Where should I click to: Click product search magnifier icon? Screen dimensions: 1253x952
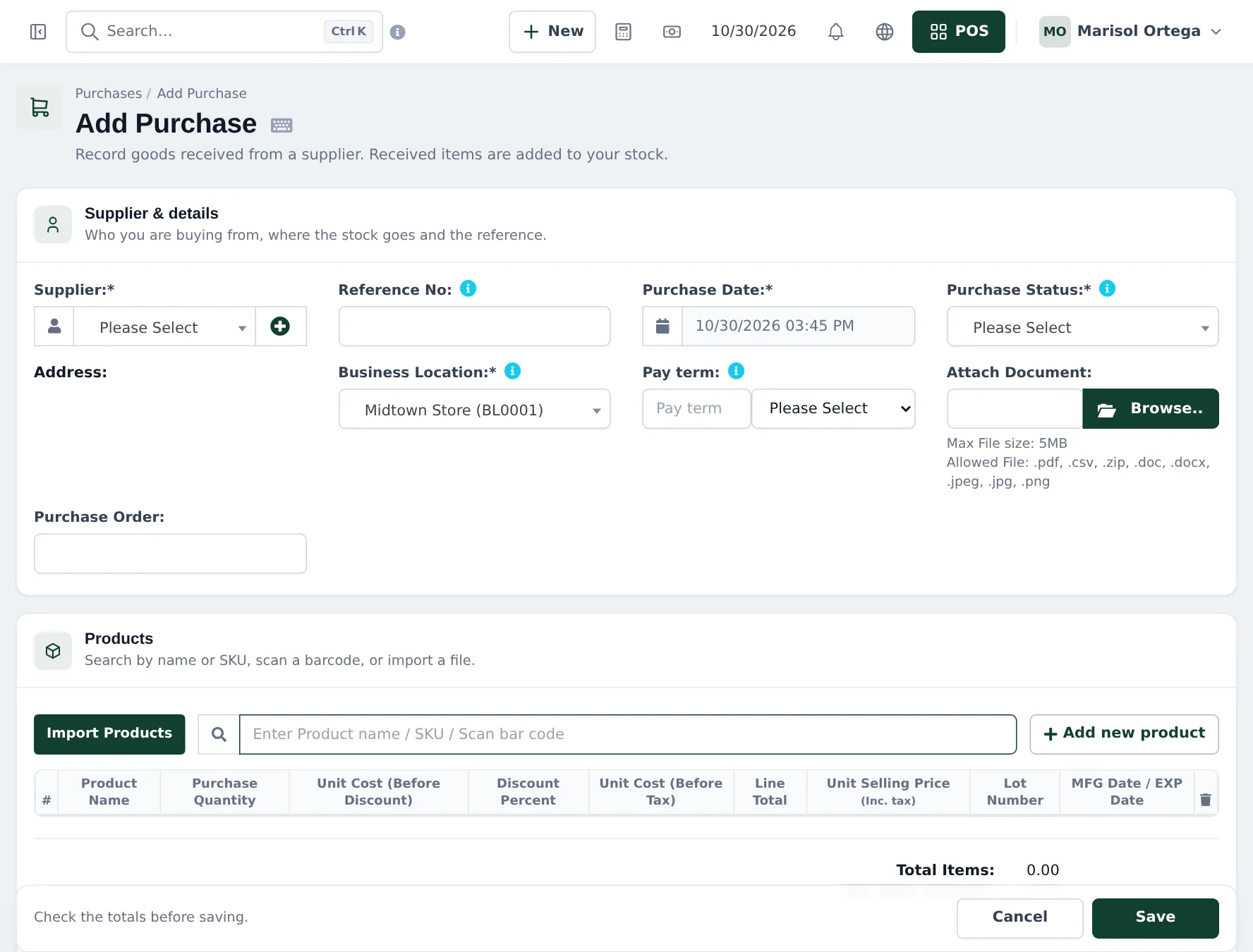click(219, 734)
